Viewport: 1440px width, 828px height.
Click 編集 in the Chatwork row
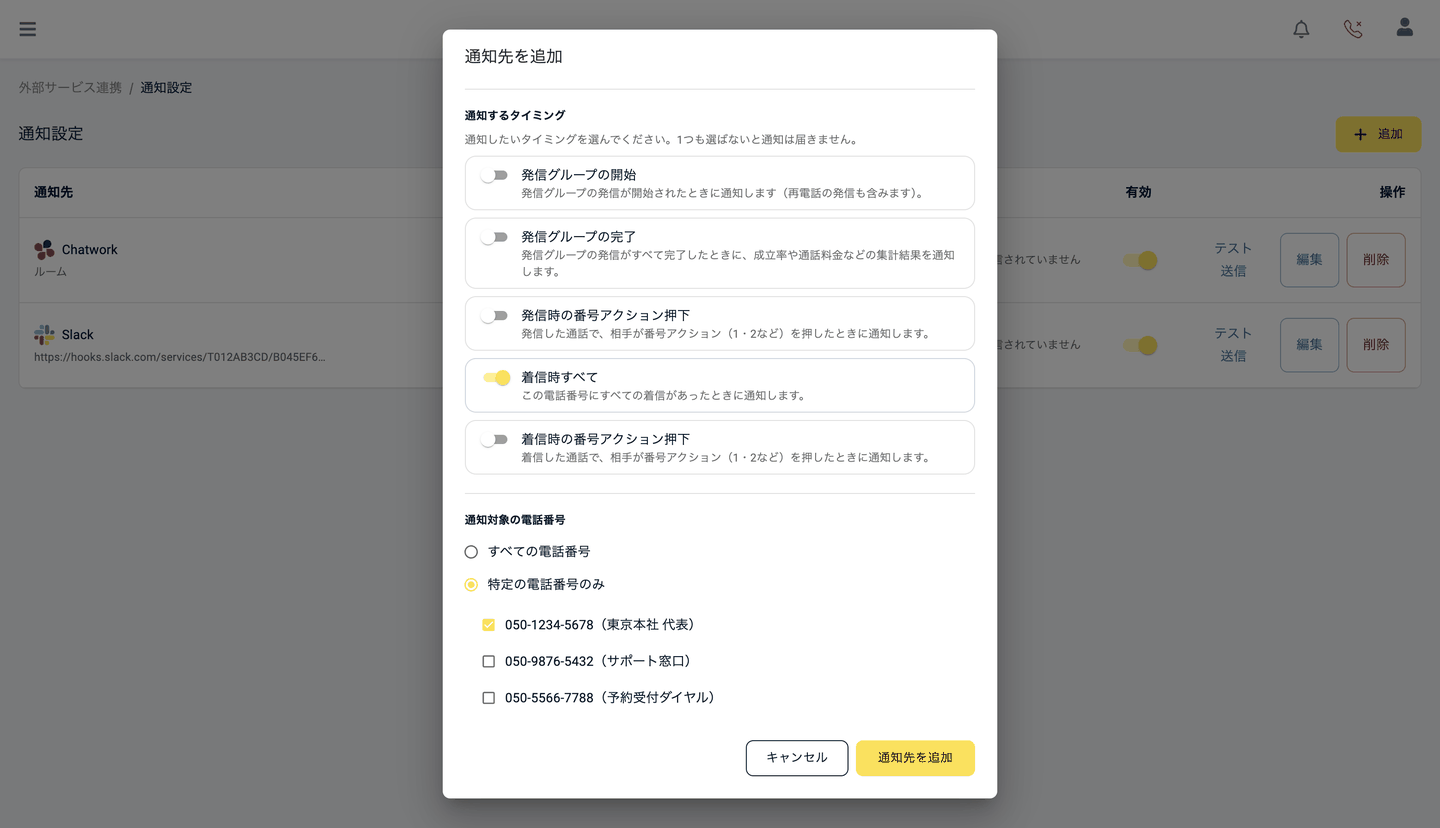[x=1309, y=260]
